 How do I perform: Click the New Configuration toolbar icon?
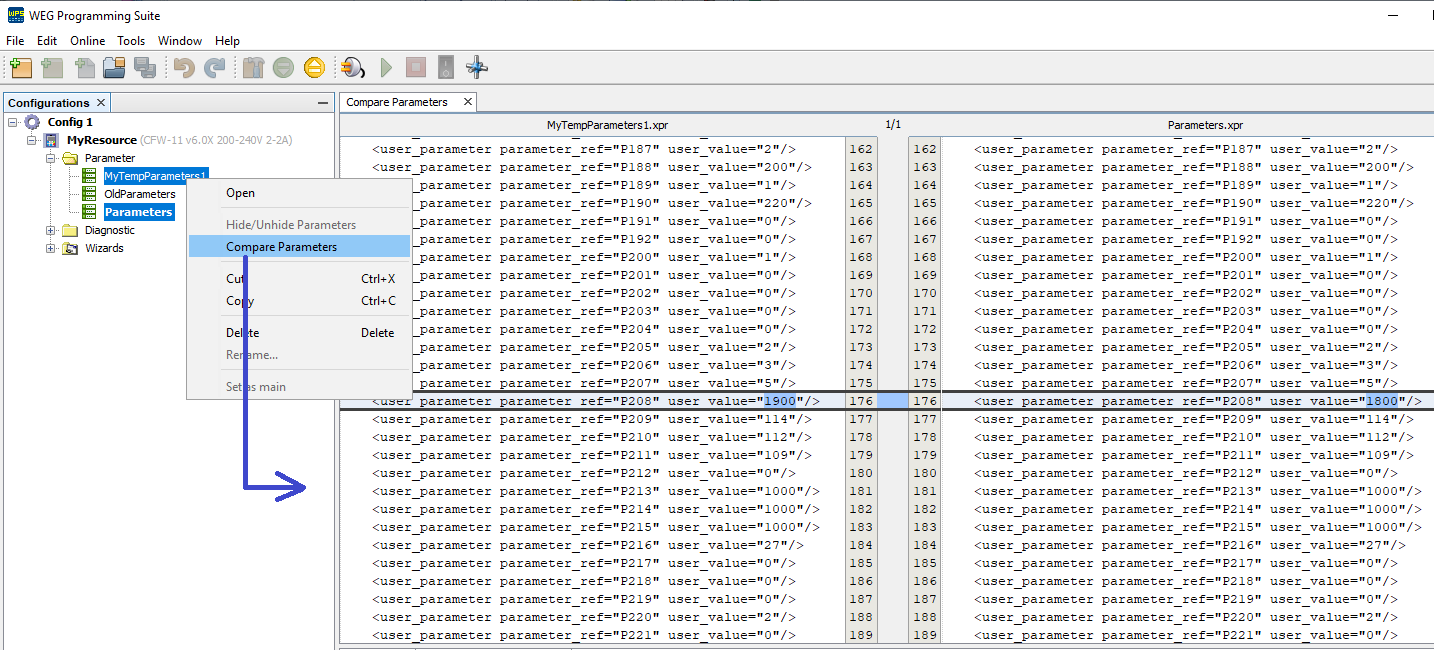[x=21, y=68]
